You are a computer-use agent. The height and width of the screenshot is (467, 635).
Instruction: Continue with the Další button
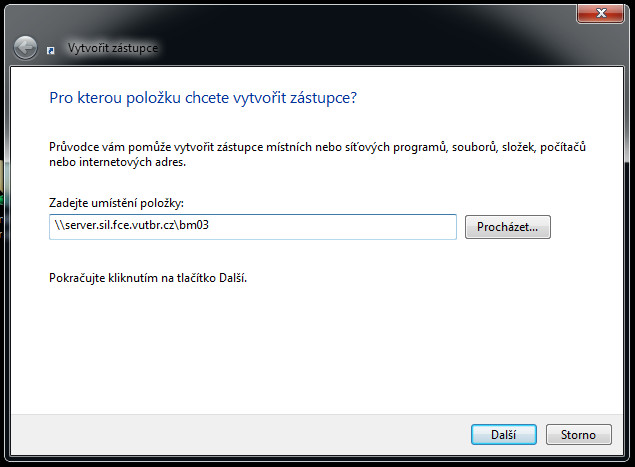(x=504, y=435)
